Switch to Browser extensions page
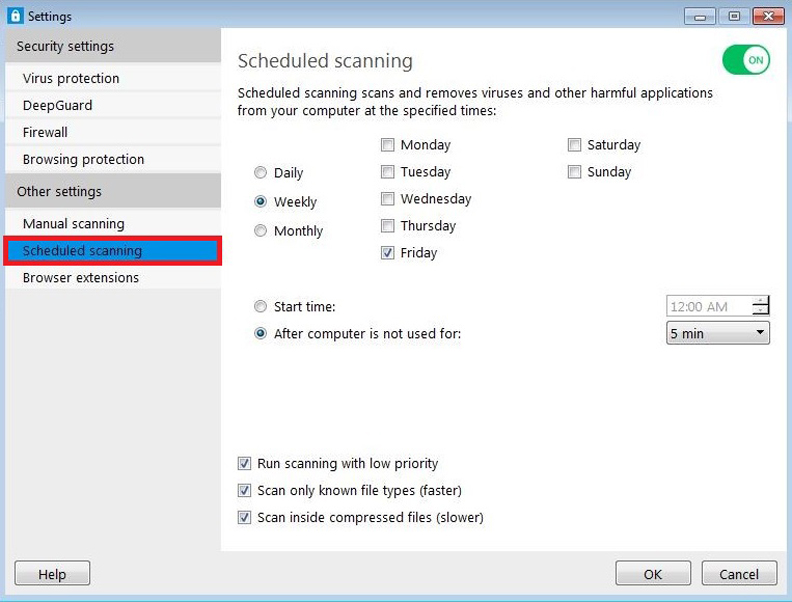 pos(81,278)
